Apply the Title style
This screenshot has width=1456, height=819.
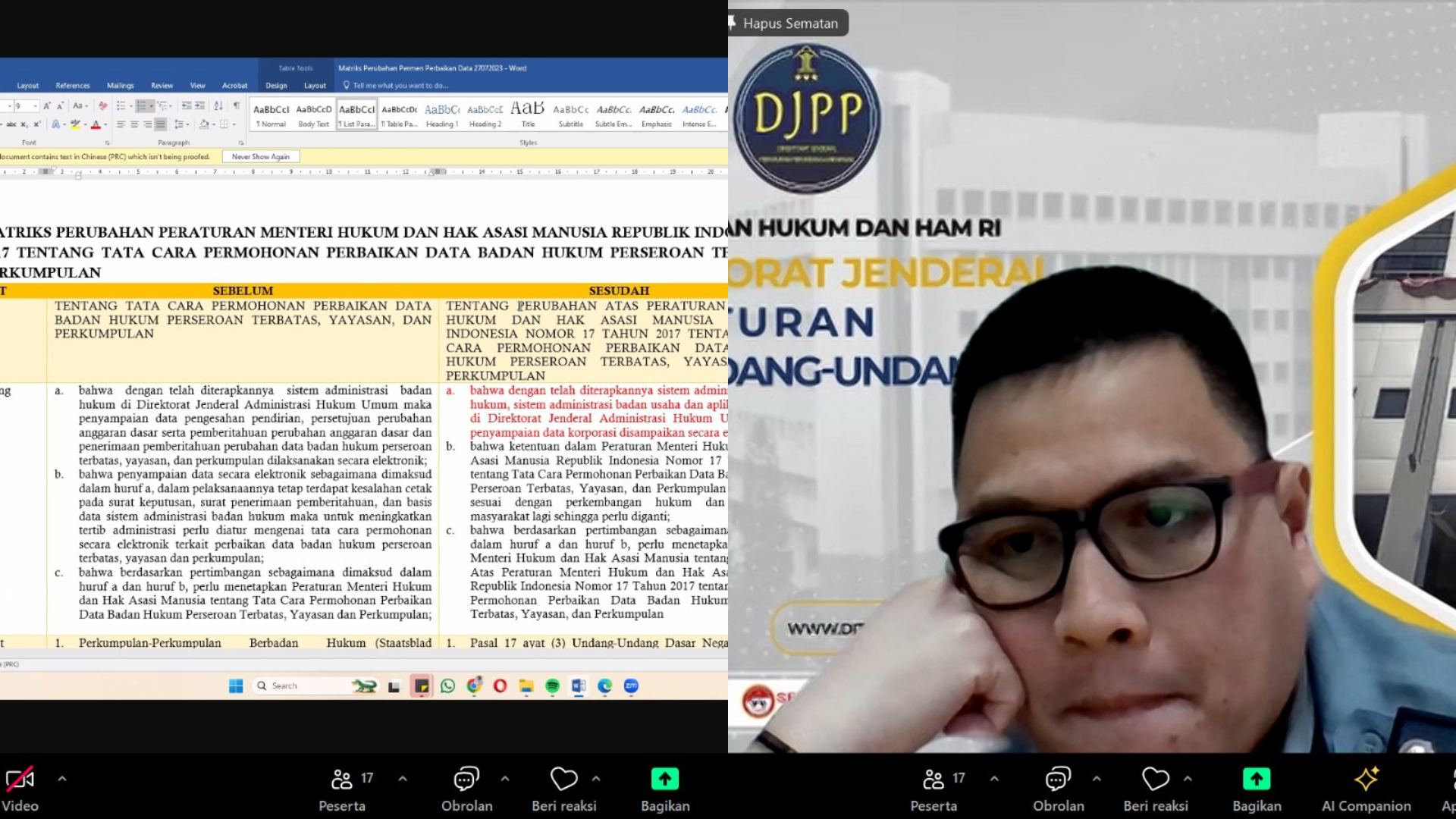(x=528, y=115)
